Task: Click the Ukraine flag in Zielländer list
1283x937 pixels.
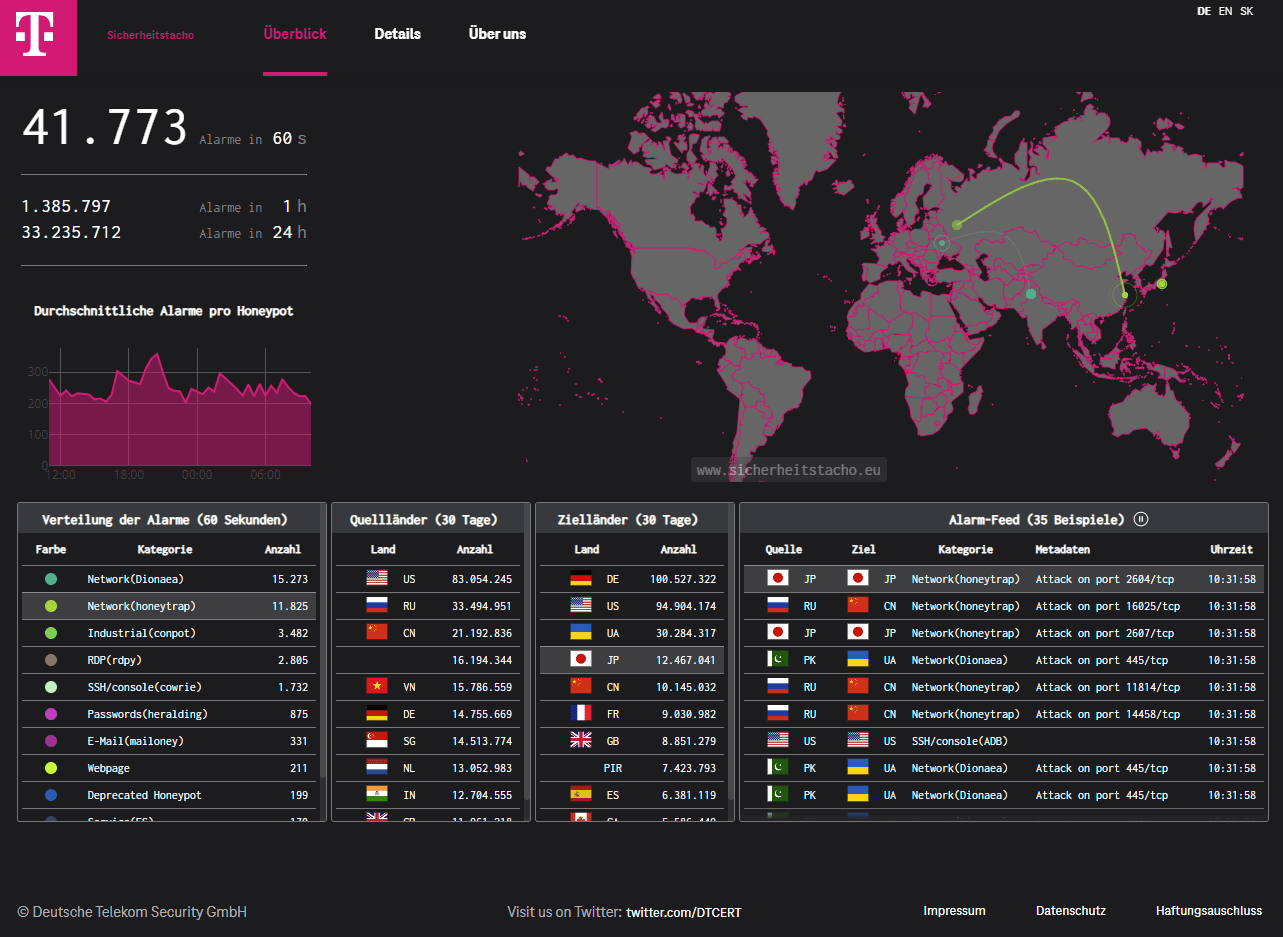Action: (x=581, y=632)
